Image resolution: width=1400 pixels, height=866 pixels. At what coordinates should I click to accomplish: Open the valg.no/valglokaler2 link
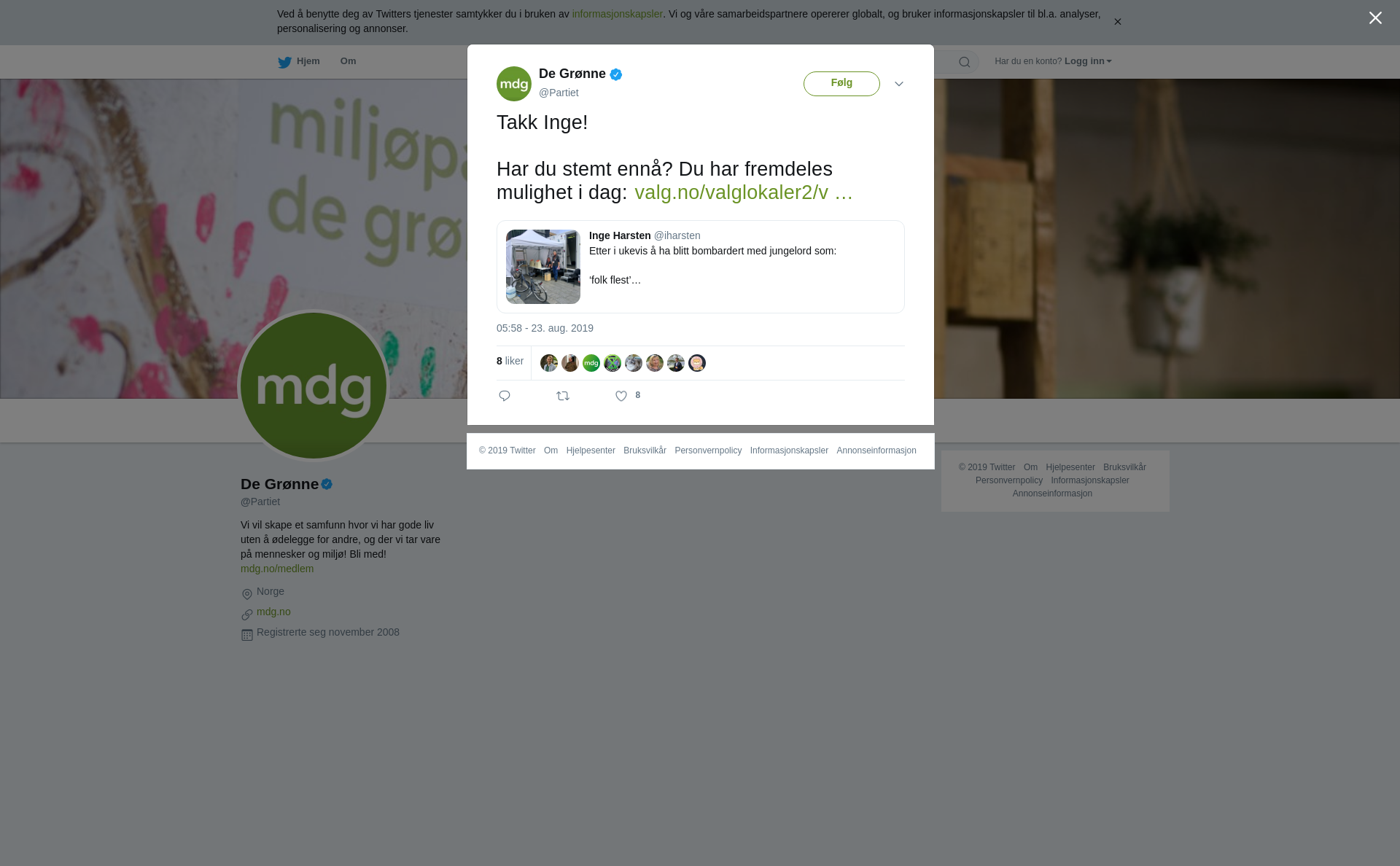coord(743,192)
